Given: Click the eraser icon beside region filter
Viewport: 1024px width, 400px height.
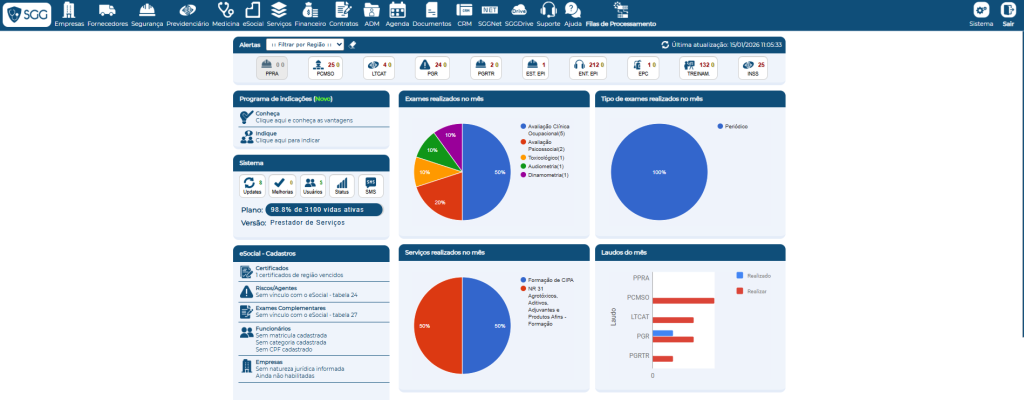Looking at the screenshot, I should (x=353, y=45).
